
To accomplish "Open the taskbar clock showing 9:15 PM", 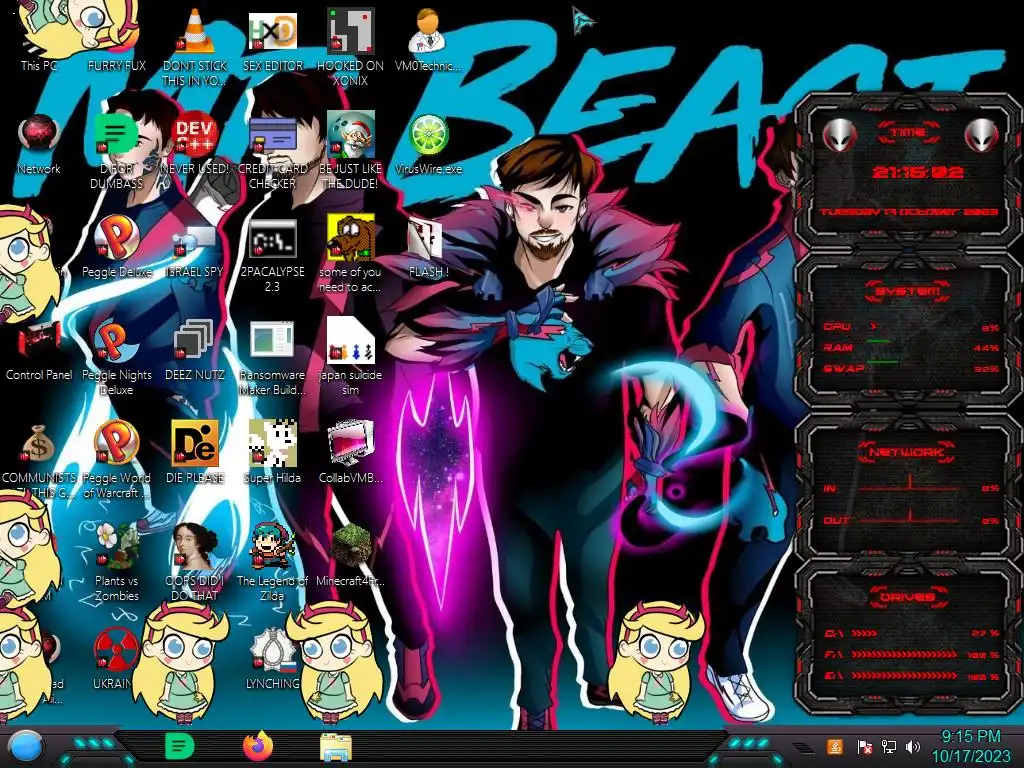I will (970, 746).
